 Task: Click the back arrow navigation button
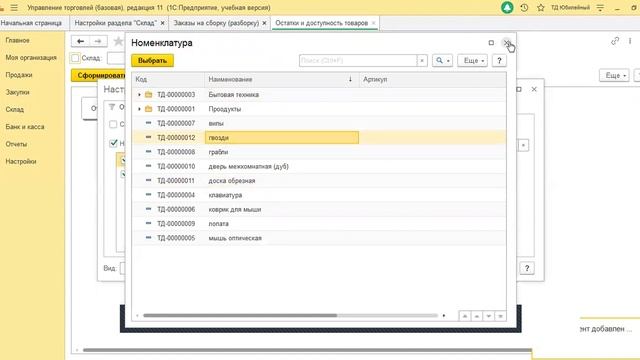coord(80,41)
